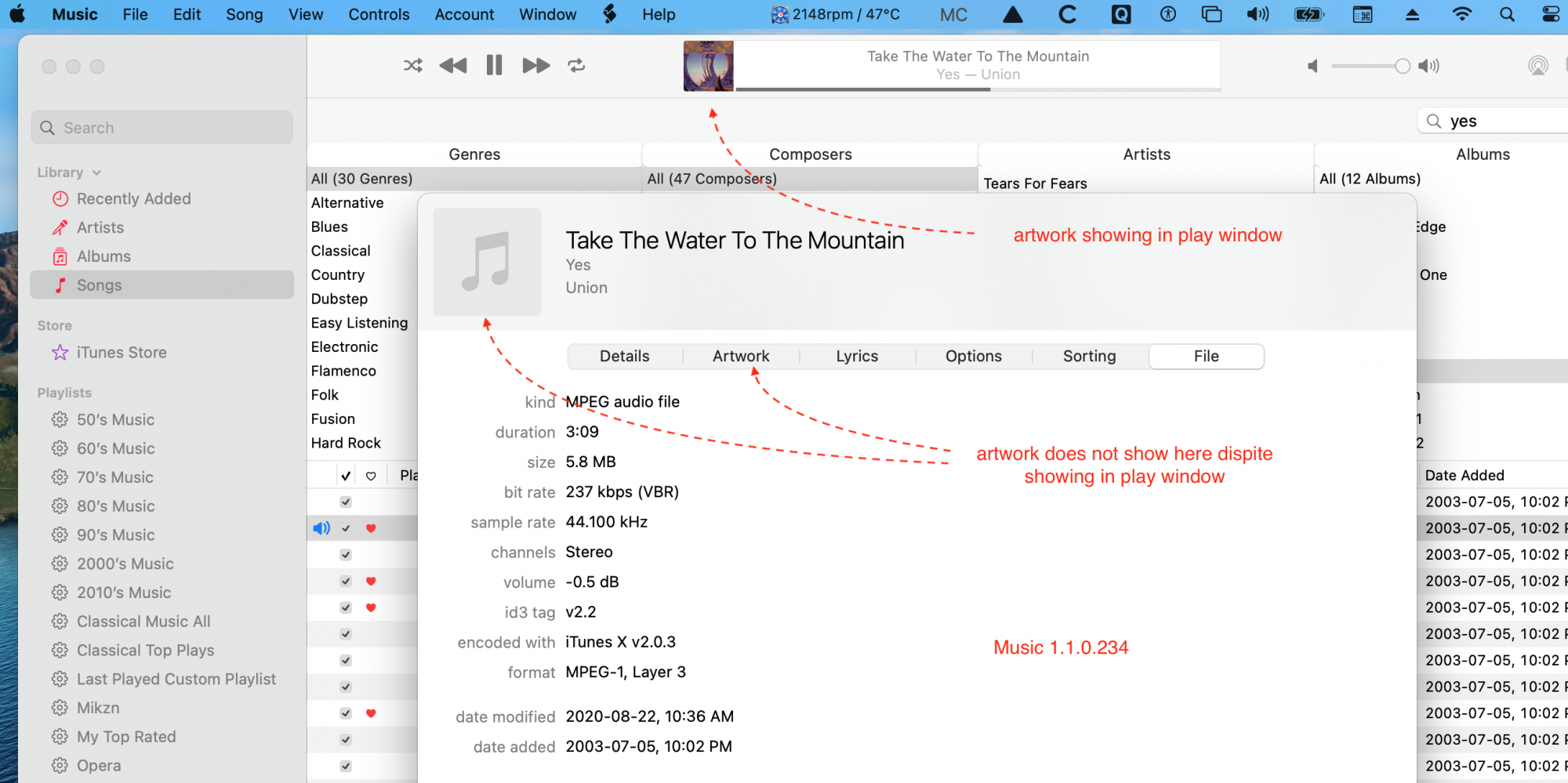
Task: Sort by Date Added column
Action: click(x=1465, y=476)
